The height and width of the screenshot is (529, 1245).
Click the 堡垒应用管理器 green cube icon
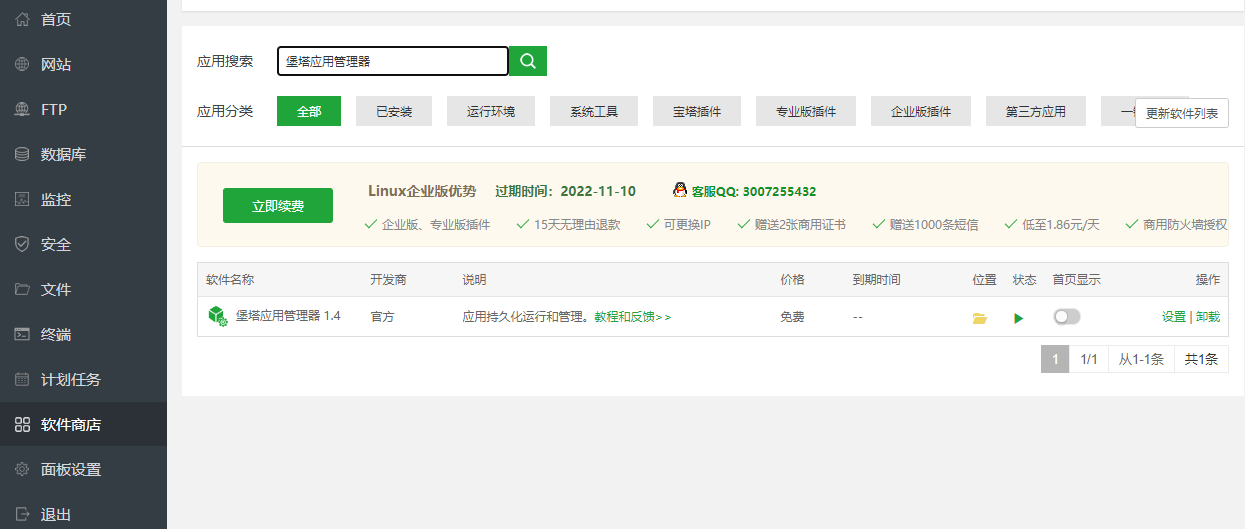click(x=218, y=316)
